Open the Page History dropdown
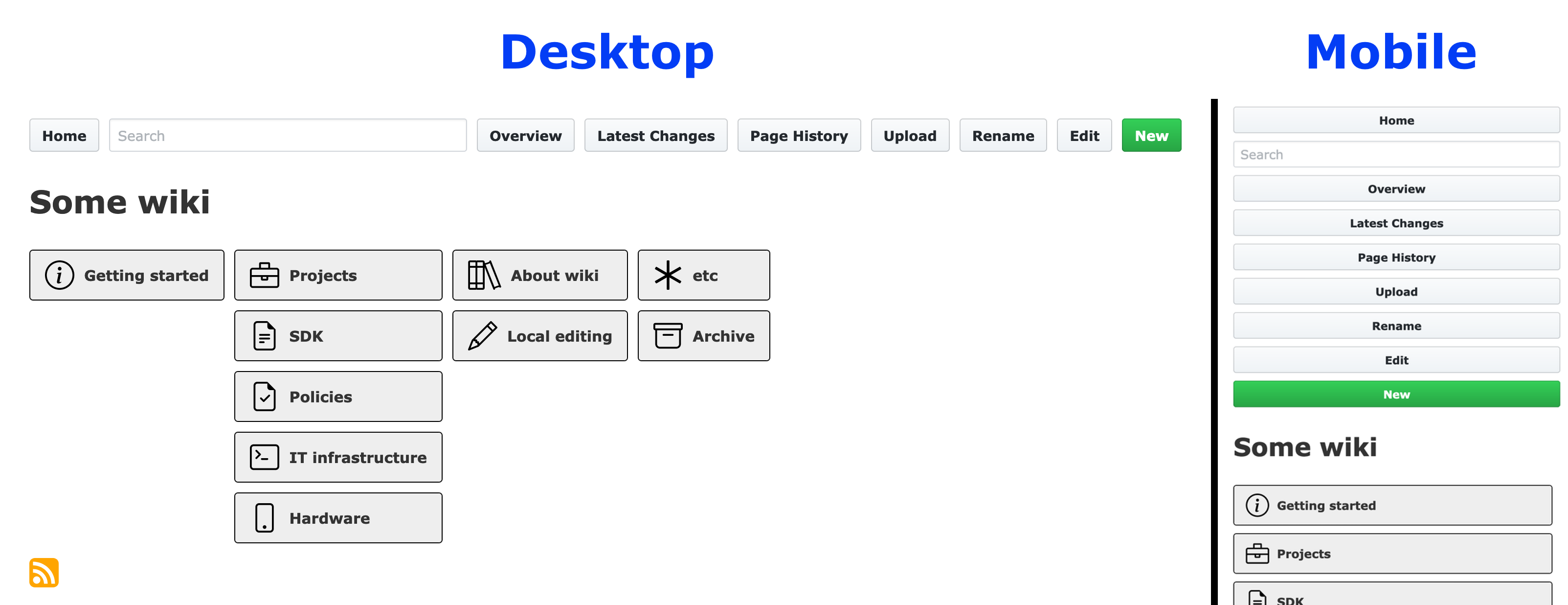Viewport: 1568px width, 605px height. [799, 135]
